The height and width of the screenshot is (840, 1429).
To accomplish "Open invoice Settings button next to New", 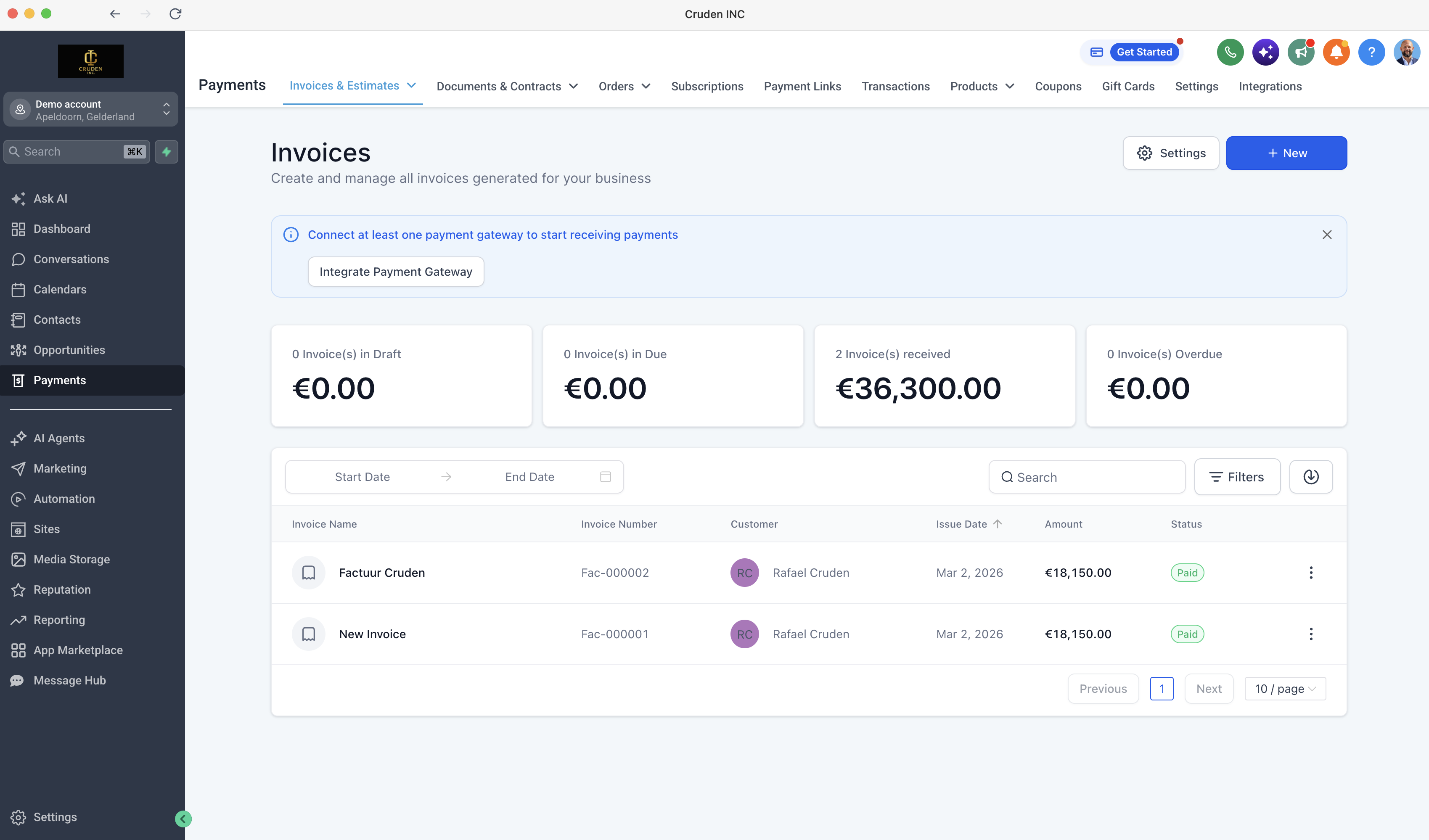I will 1170,153.
